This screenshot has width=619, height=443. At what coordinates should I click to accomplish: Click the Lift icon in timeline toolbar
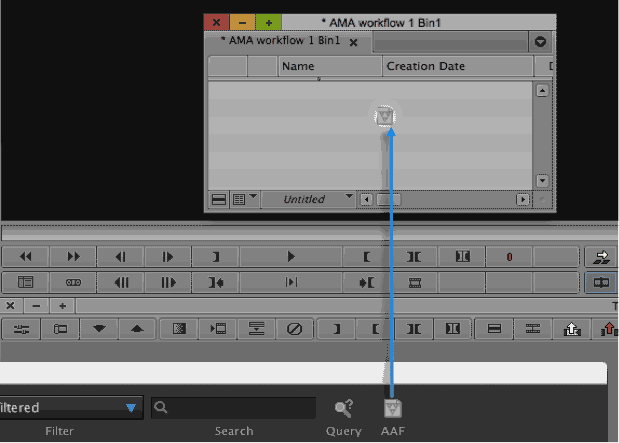(x=572, y=328)
